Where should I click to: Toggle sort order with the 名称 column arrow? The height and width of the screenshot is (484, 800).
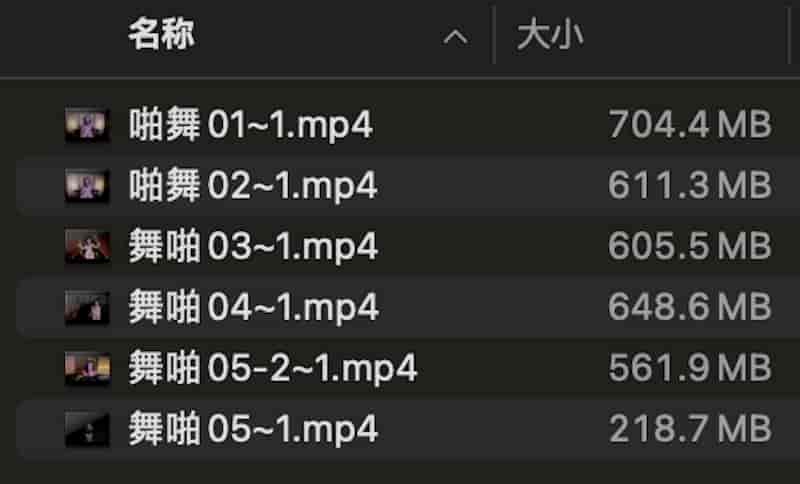tap(455, 37)
